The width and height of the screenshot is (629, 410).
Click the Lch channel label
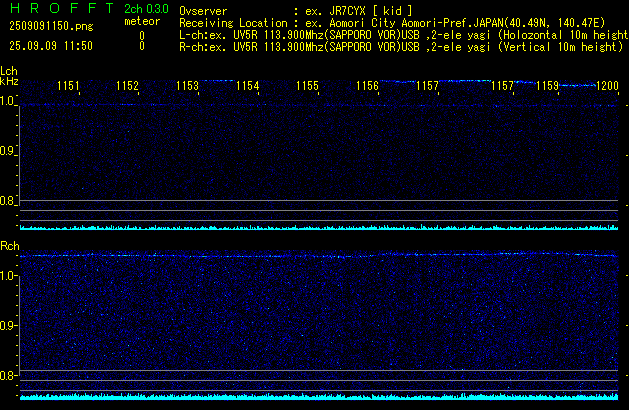(9, 71)
